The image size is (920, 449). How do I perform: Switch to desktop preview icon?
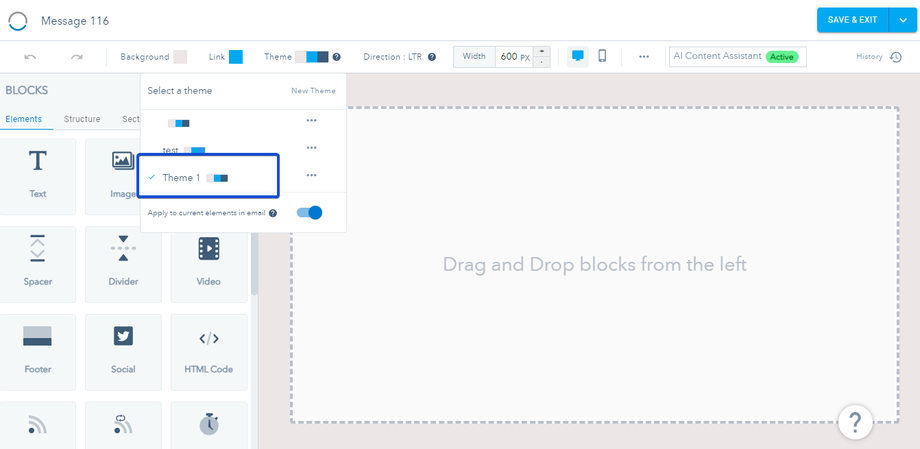[578, 56]
